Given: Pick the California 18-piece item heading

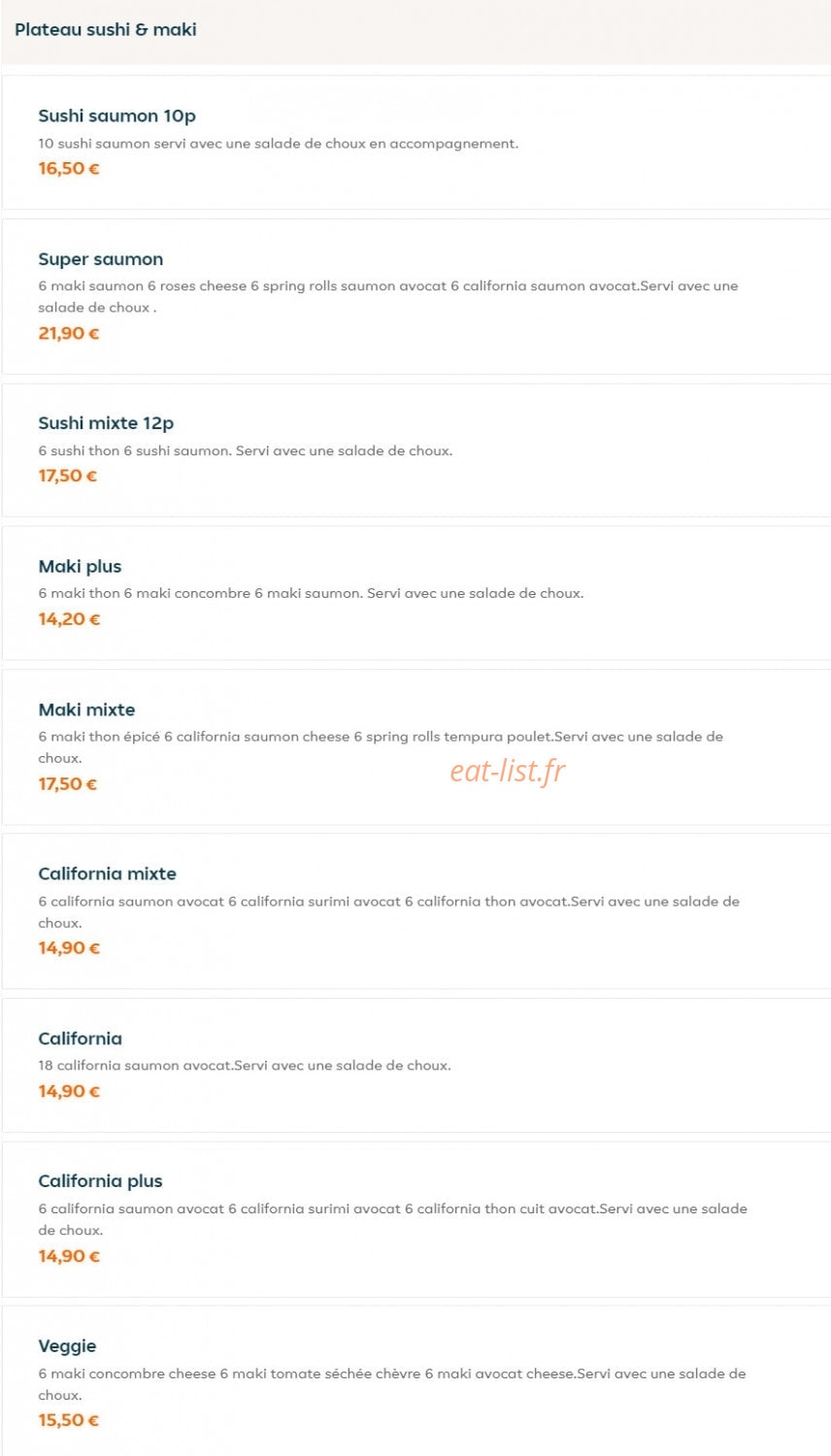Looking at the screenshot, I should pyautogui.click(x=80, y=1039).
